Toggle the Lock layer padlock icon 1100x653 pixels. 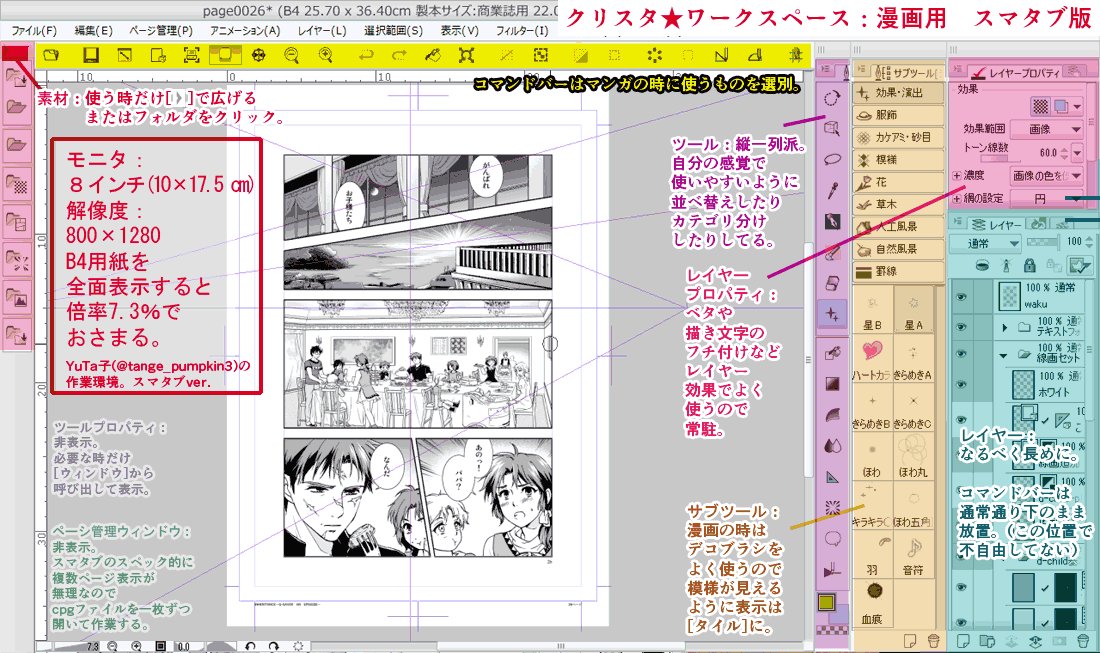click(x=1029, y=265)
